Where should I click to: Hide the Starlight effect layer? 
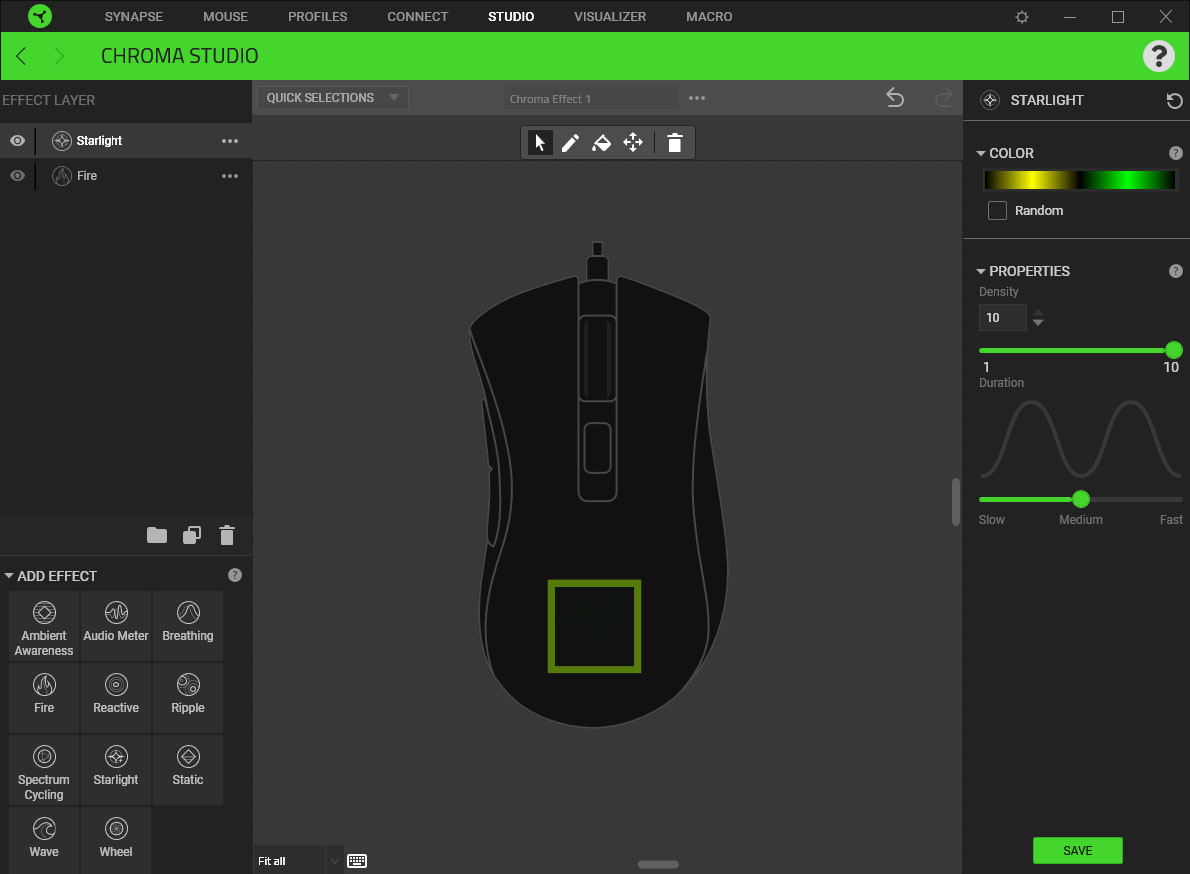tap(17, 140)
